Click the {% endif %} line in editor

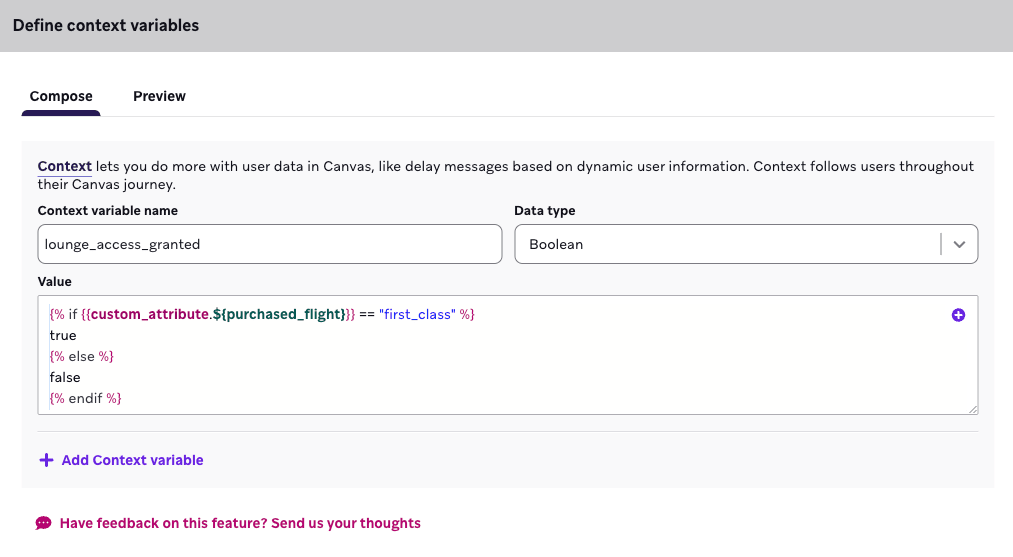(85, 398)
